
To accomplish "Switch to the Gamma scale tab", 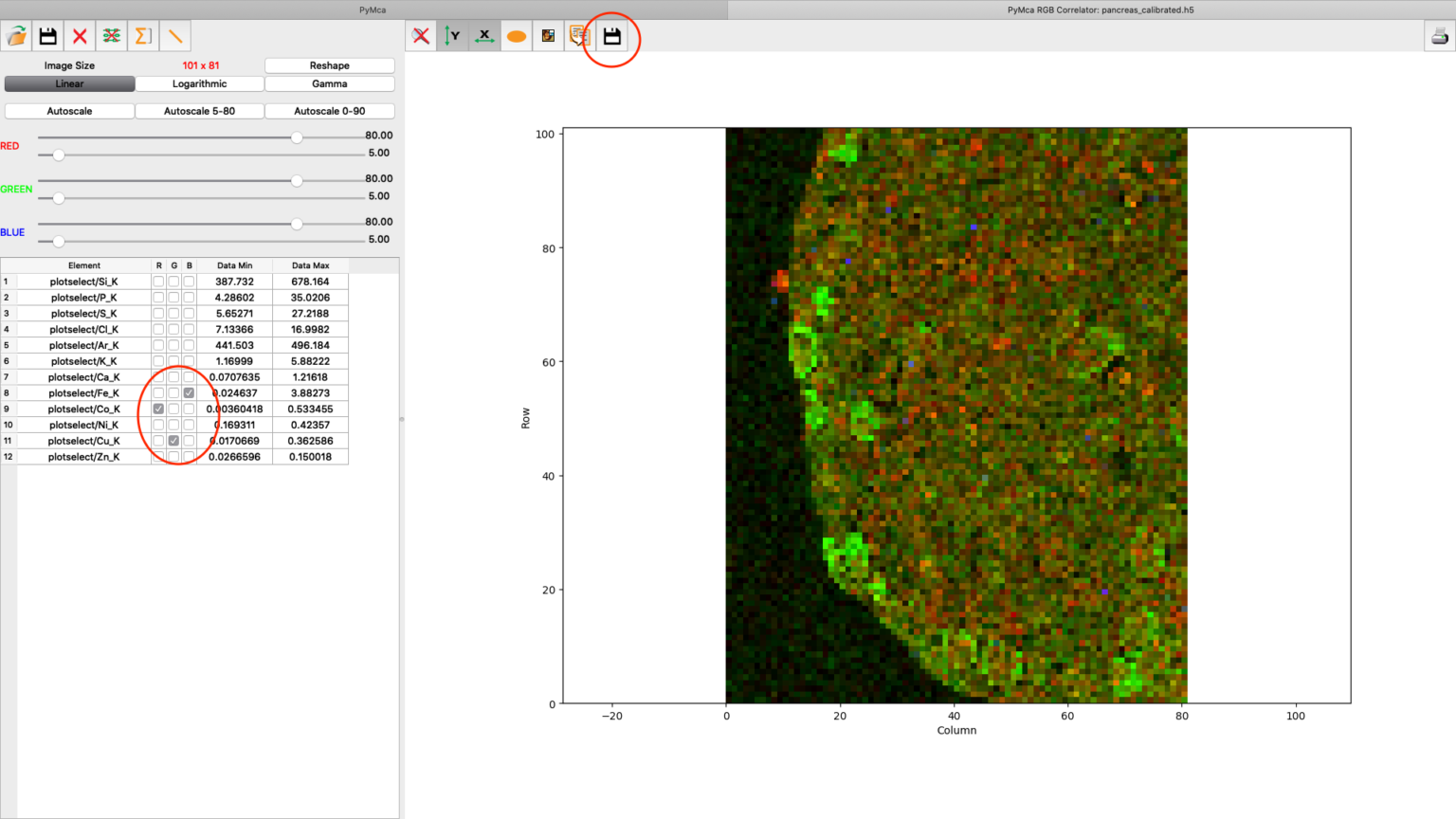I will (329, 83).
